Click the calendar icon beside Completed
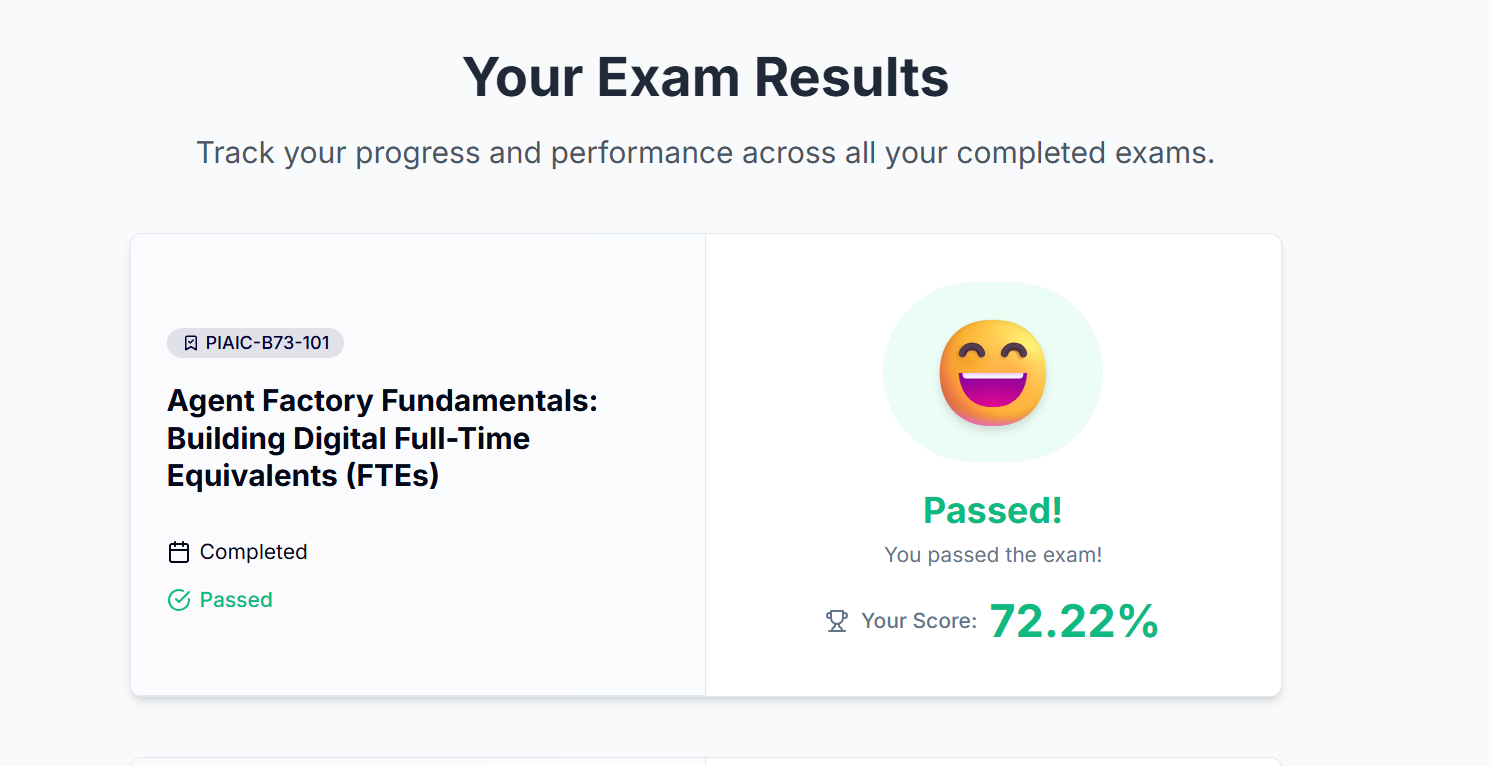 pyautogui.click(x=179, y=552)
